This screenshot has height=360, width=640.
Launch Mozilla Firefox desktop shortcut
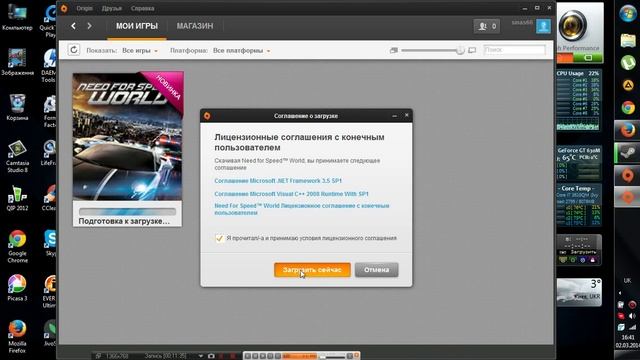pos(17,337)
